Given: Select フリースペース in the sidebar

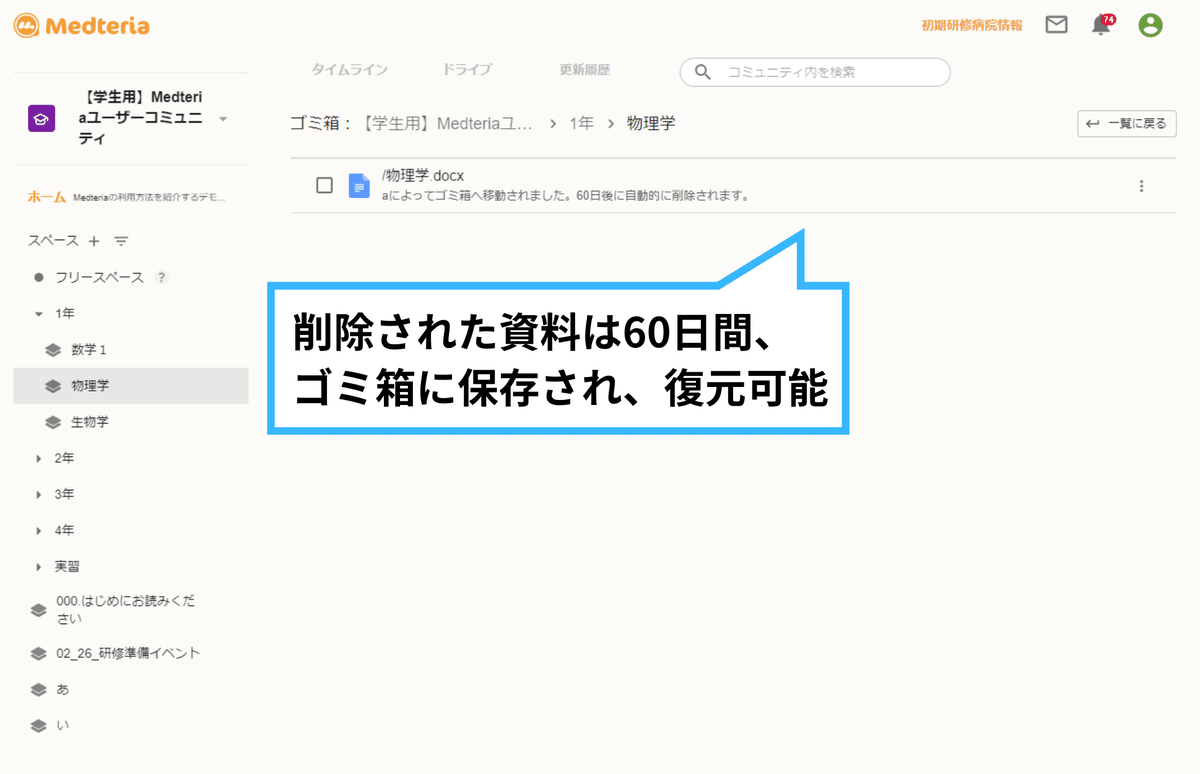Looking at the screenshot, I should pyautogui.click(x=99, y=277).
